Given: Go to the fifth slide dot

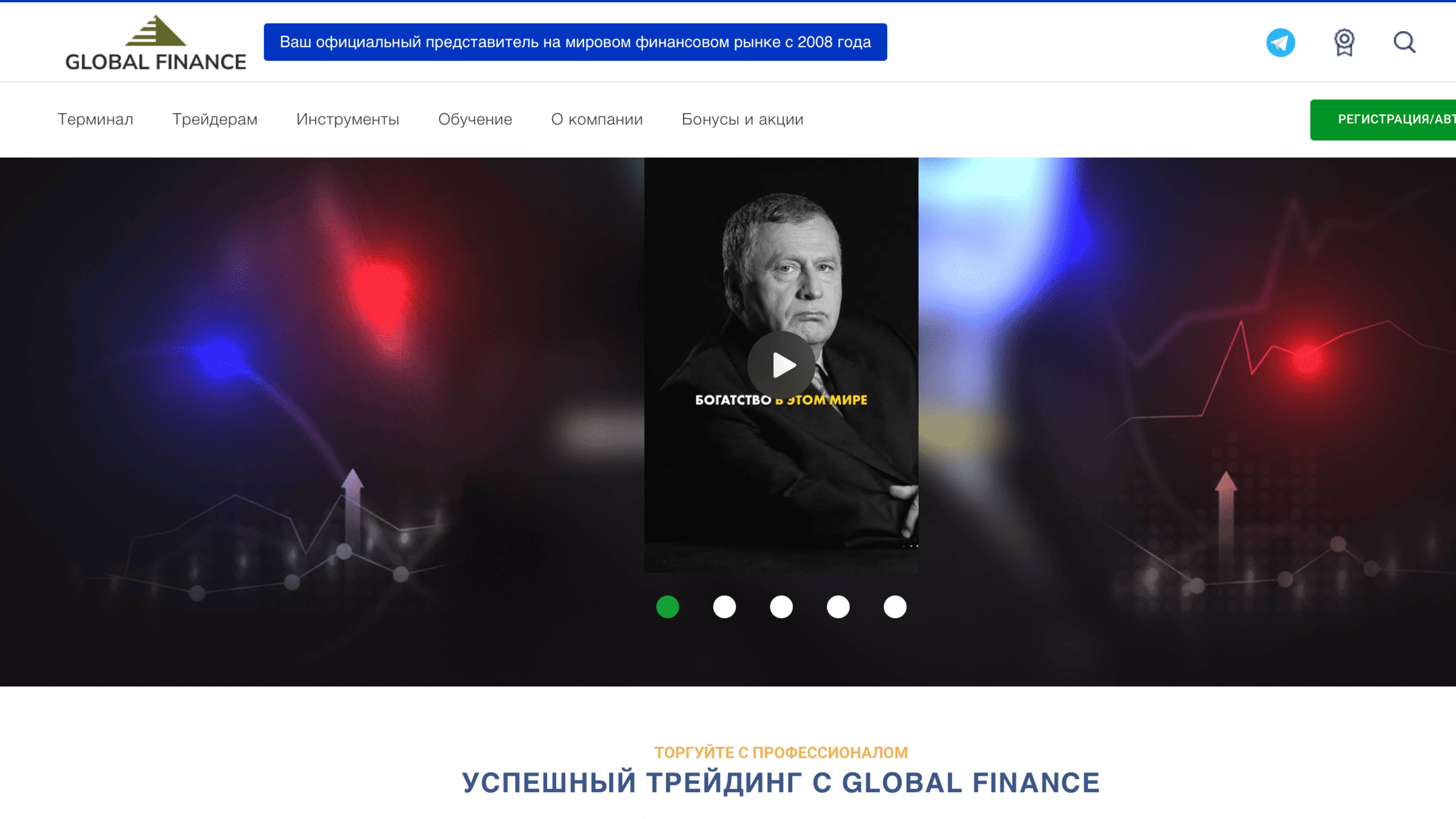Looking at the screenshot, I should [895, 607].
